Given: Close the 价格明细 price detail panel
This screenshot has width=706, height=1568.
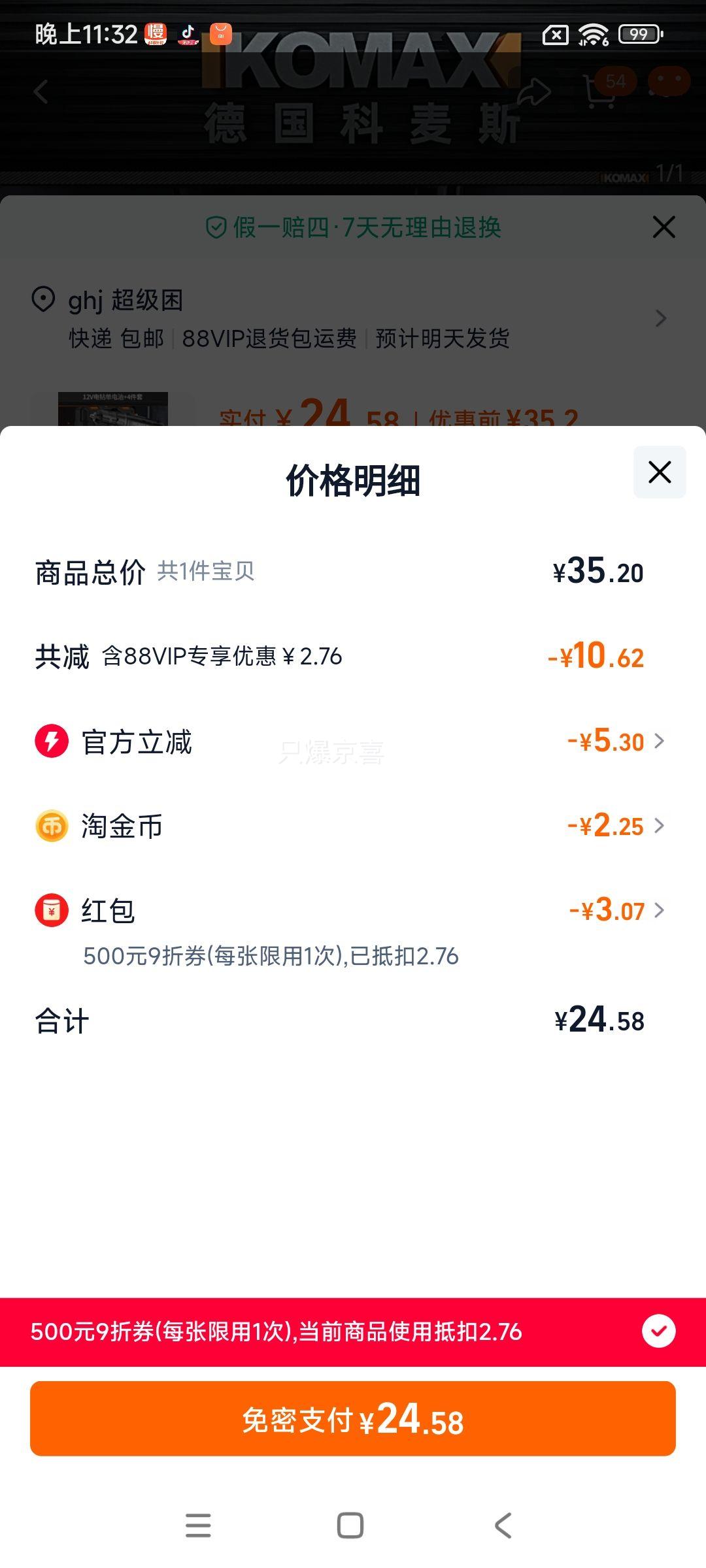Looking at the screenshot, I should click(x=660, y=472).
